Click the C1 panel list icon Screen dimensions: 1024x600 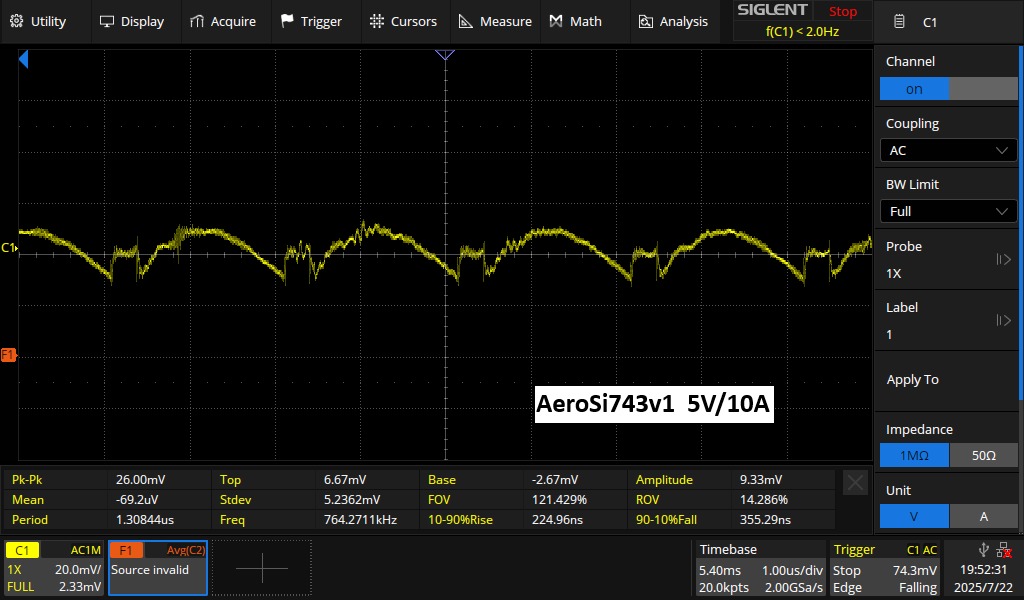899,22
